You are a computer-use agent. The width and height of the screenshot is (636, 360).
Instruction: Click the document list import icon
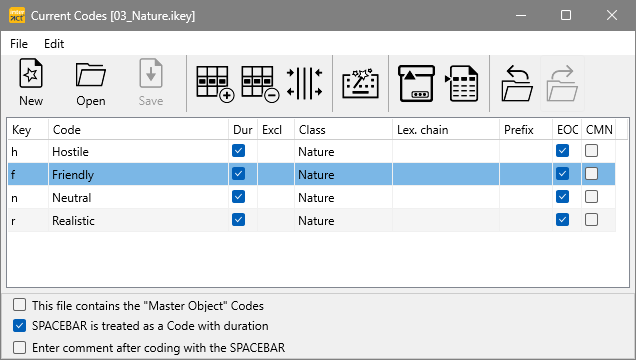[x=462, y=84]
